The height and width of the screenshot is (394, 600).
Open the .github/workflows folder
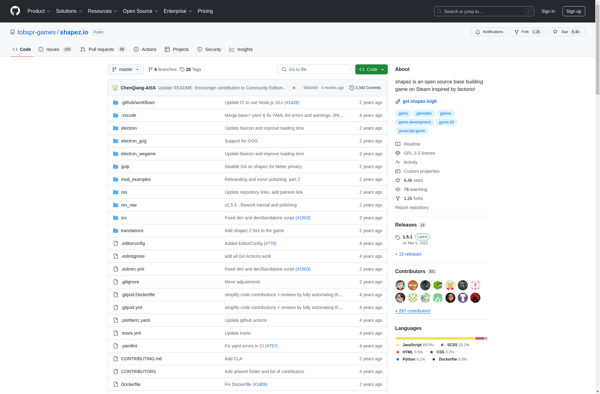point(138,103)
